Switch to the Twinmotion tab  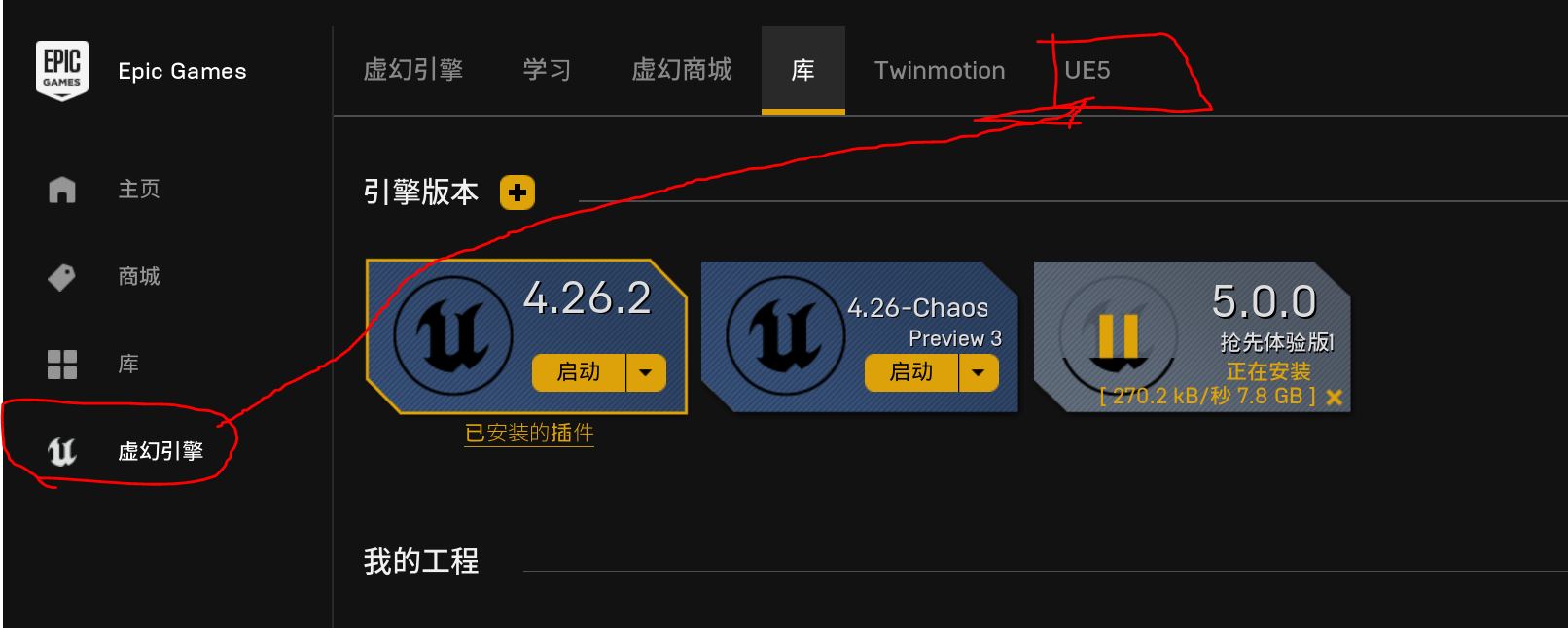tap(940, 70)
